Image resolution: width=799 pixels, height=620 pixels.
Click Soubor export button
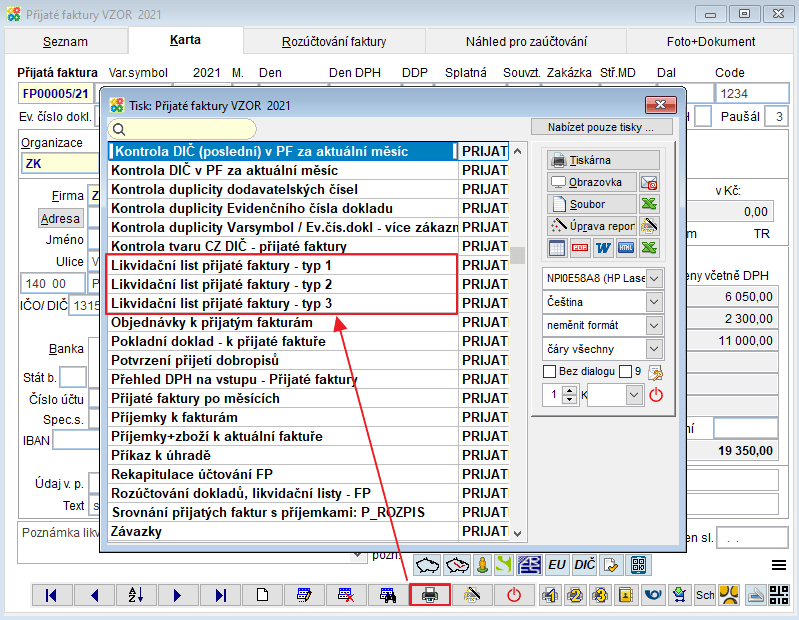click(x=592, y=204)
